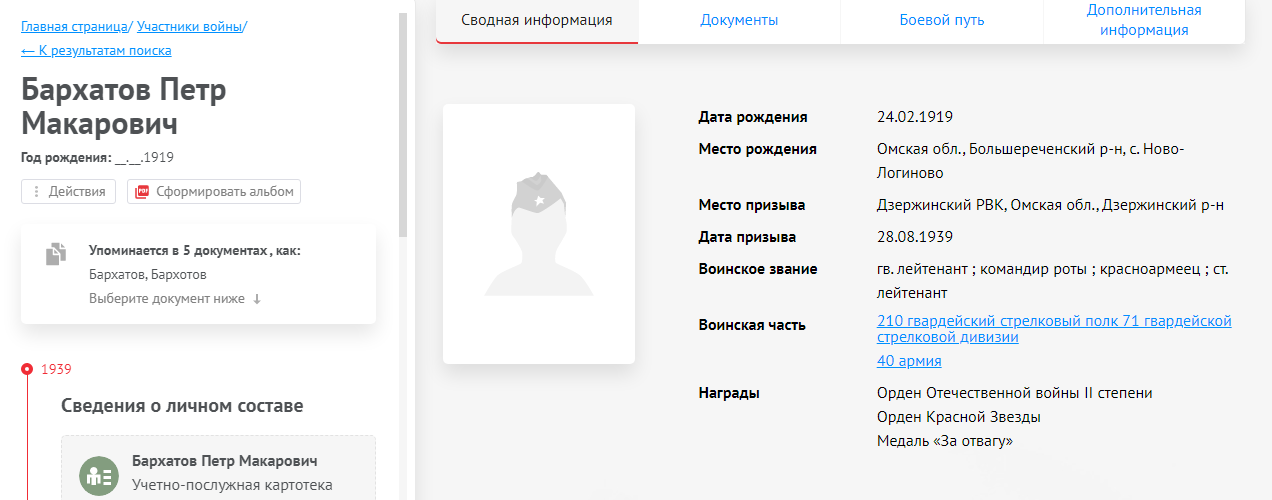Switch to the Документы tab
The width and height of the screenshot is (1272, 500).
point(739,21)
